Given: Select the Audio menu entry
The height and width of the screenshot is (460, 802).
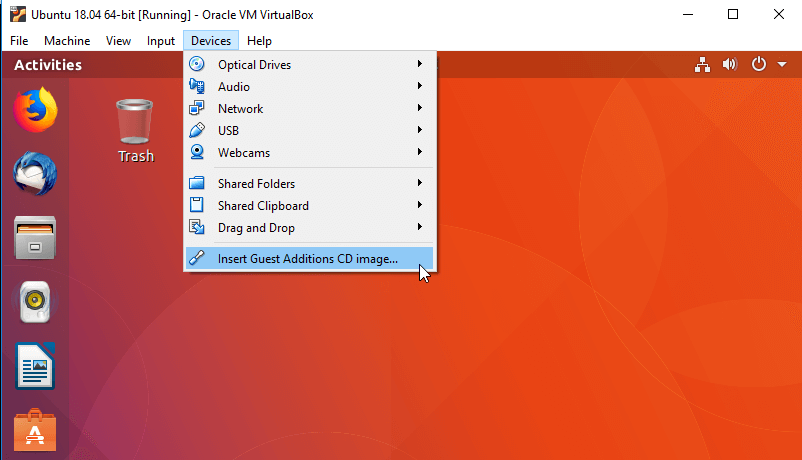Looking at the screenshot, I should [x=309, y=86].
